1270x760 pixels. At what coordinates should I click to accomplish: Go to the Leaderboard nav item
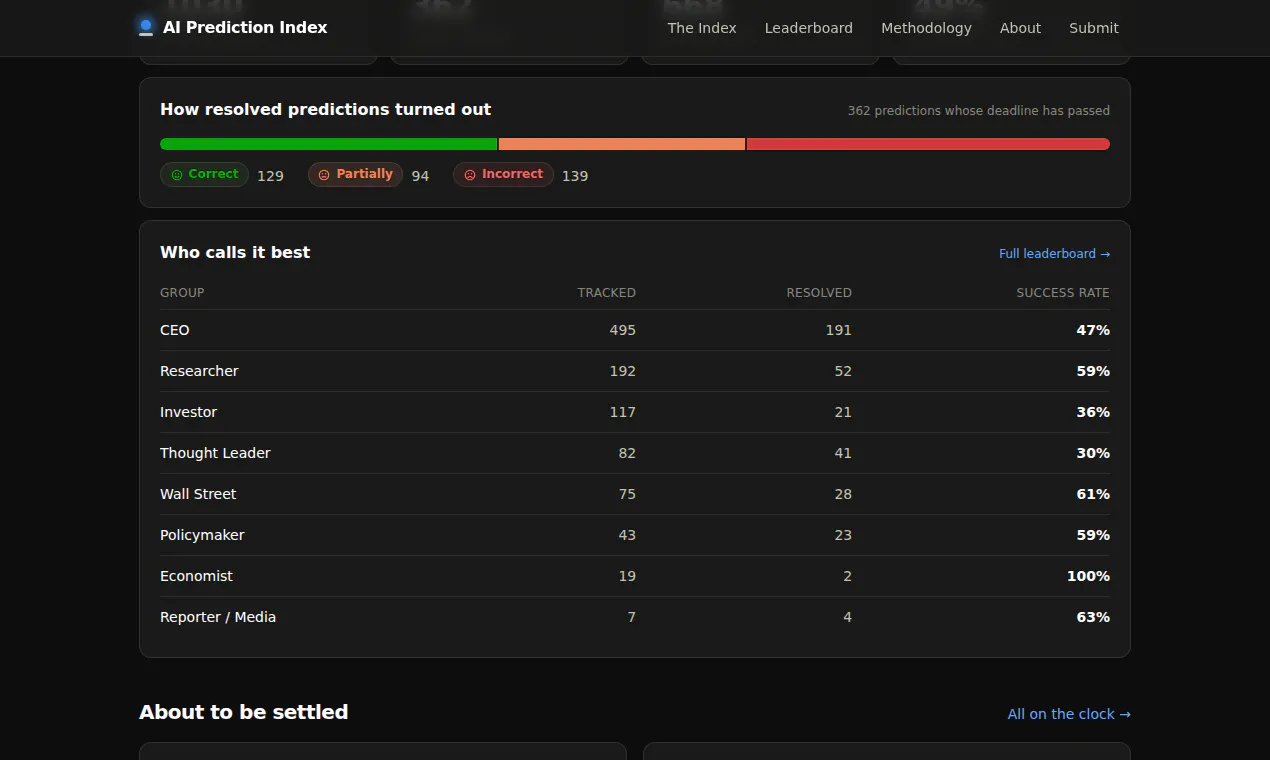pyautogui.click(x=809, y=28)
